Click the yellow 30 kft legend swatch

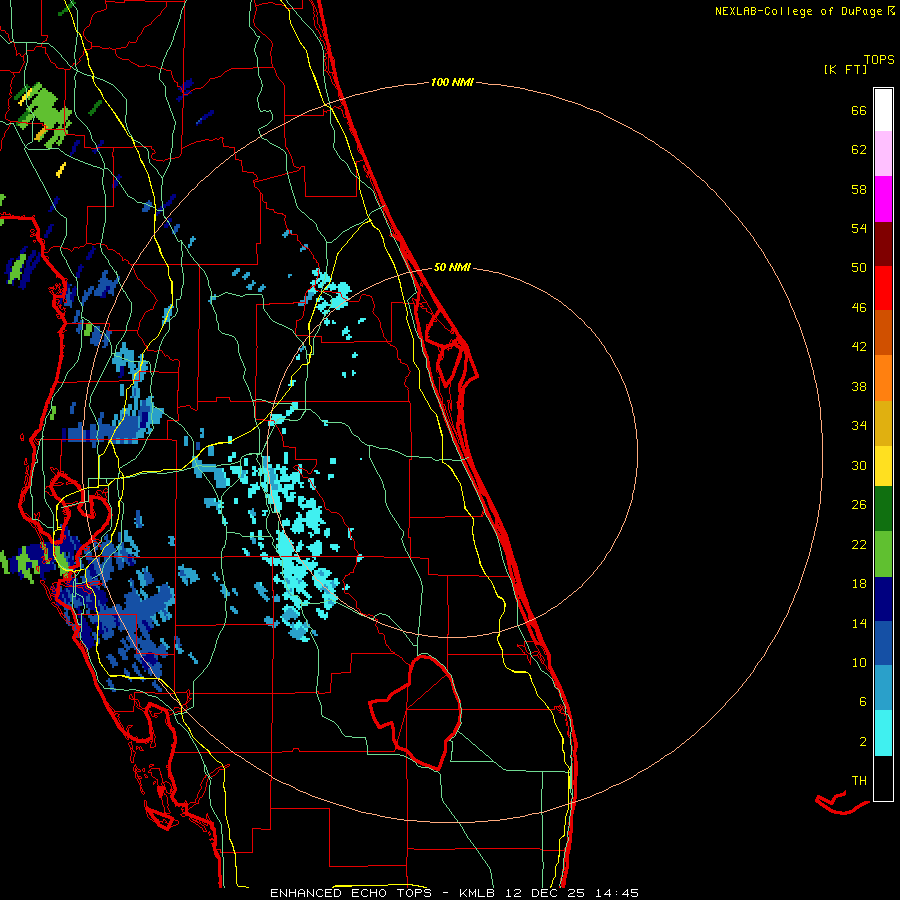(883, 466)
